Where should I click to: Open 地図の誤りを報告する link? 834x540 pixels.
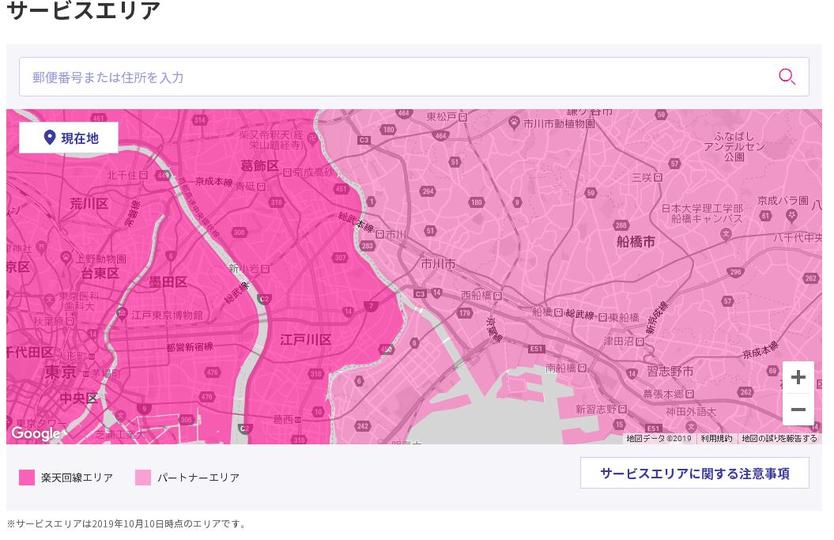tap(779, 439)
